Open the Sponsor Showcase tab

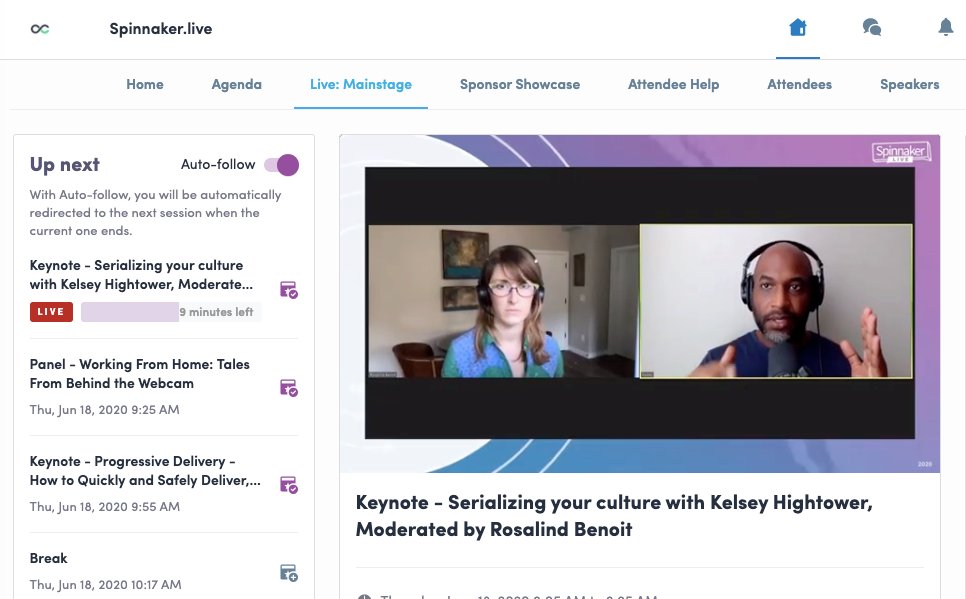[x=519, y=84]
